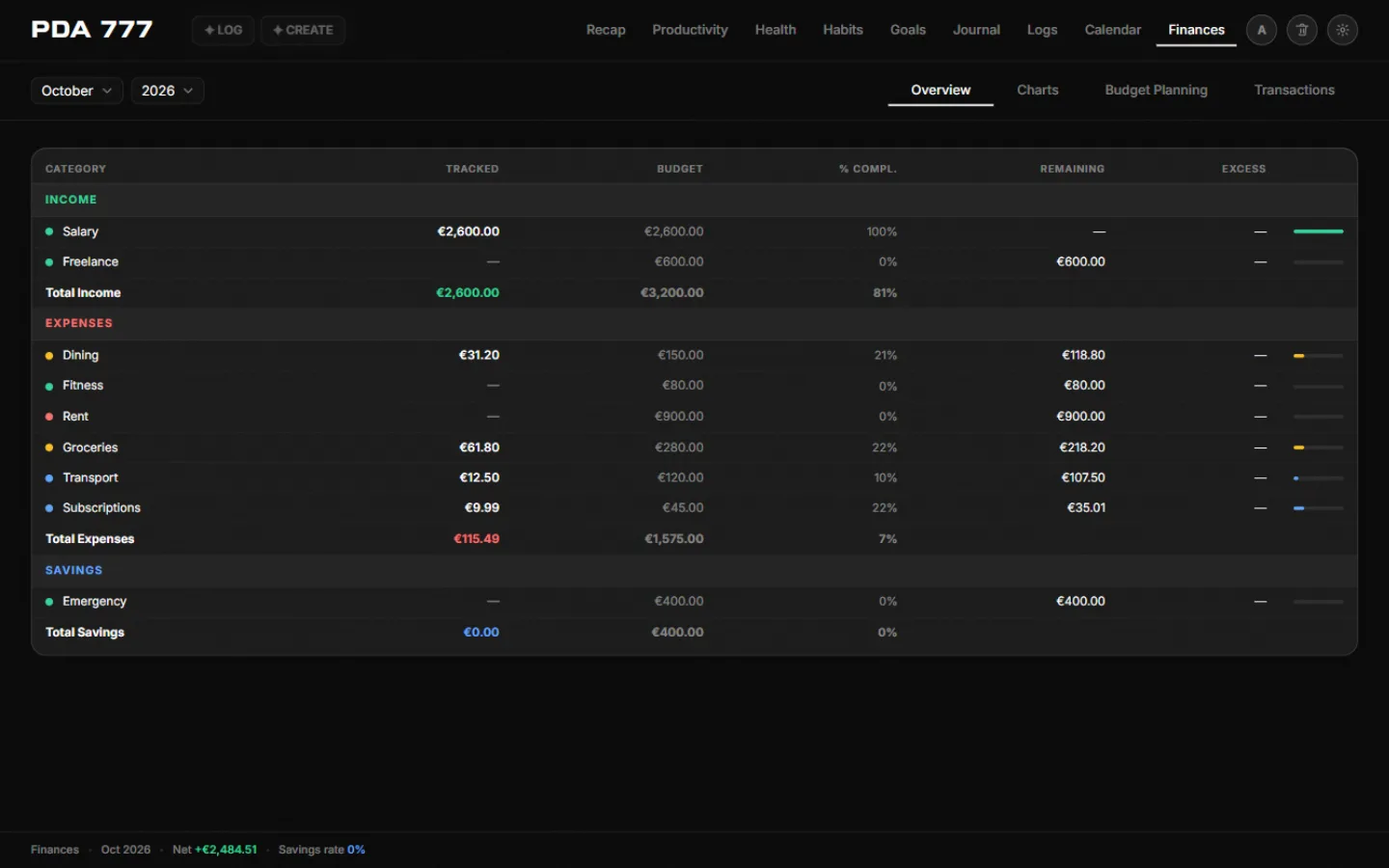Select the Overview tab
The image size is (1389, 868).
point(940,90)
